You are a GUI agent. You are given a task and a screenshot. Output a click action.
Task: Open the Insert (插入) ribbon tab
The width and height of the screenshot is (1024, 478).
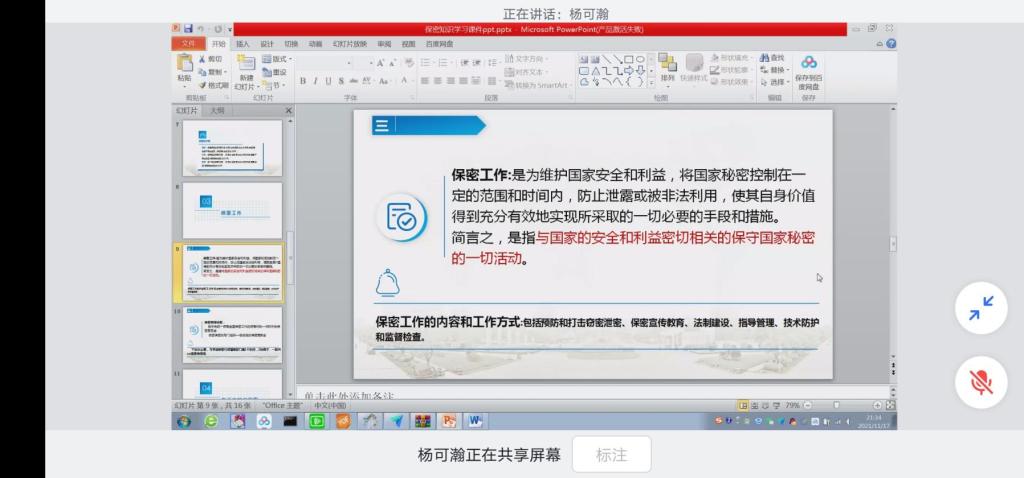243,44
